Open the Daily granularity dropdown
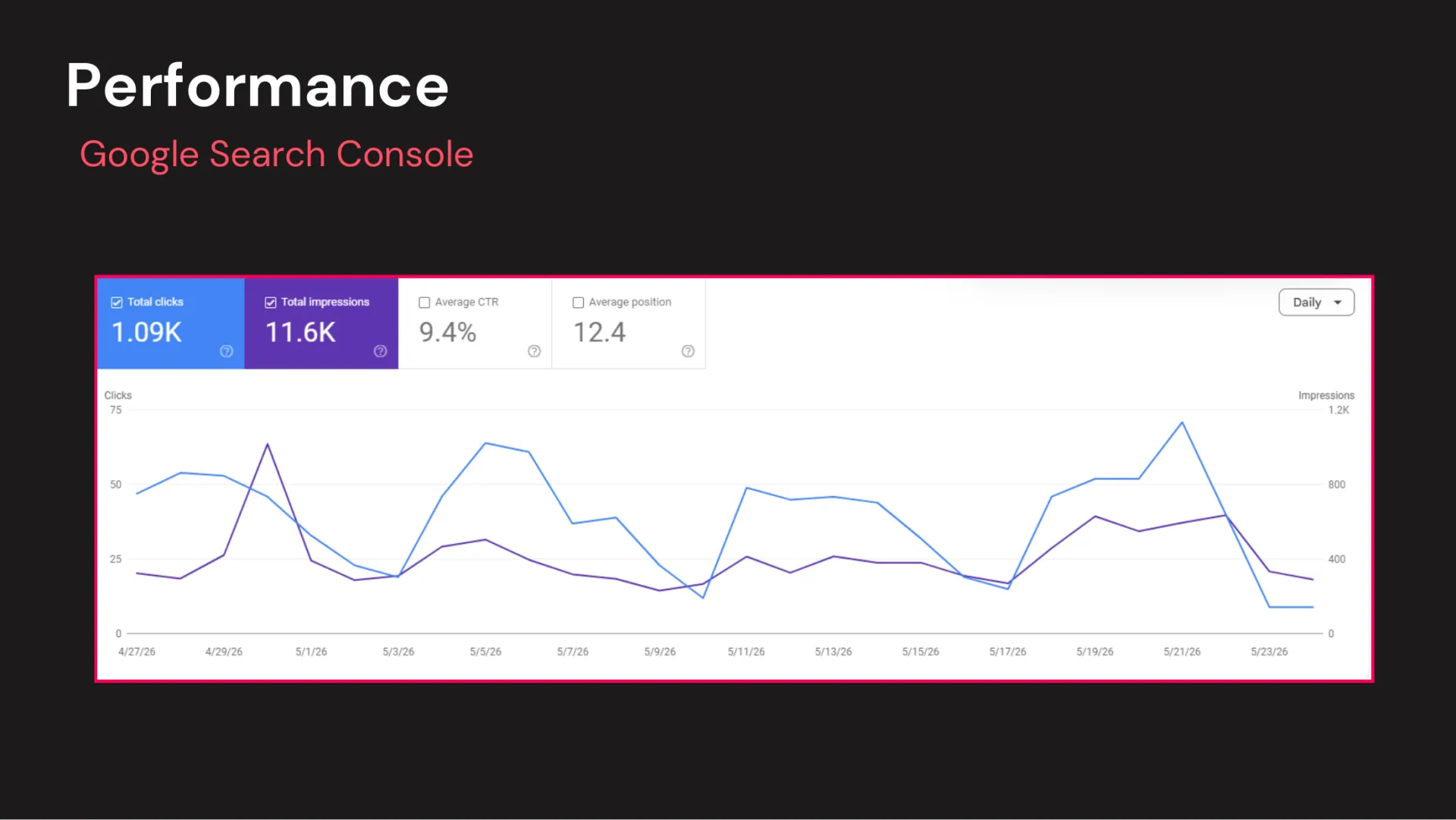1456x820 pixels. [x=1316, y=302]
